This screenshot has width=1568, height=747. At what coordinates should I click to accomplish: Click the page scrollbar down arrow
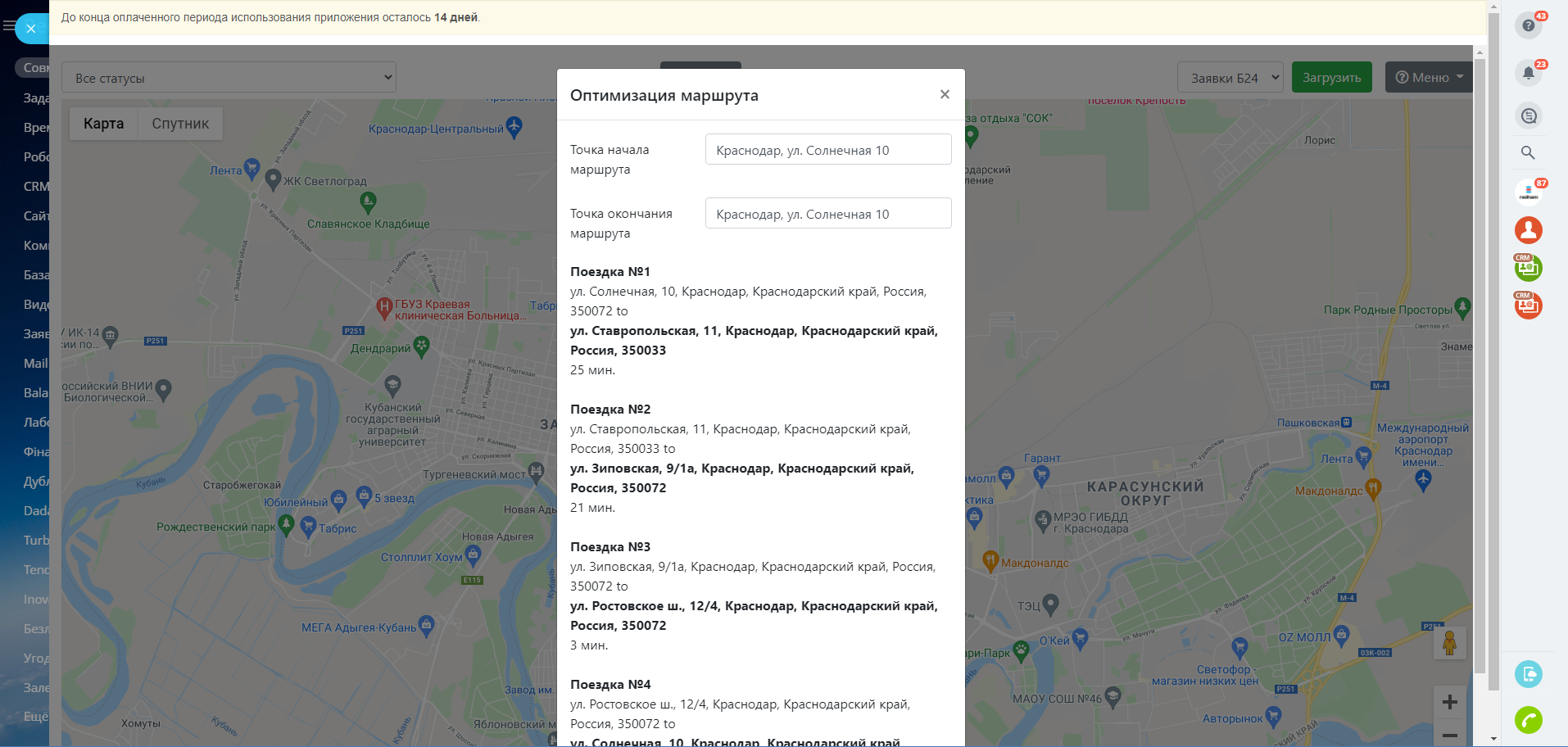pos(1493,739)
